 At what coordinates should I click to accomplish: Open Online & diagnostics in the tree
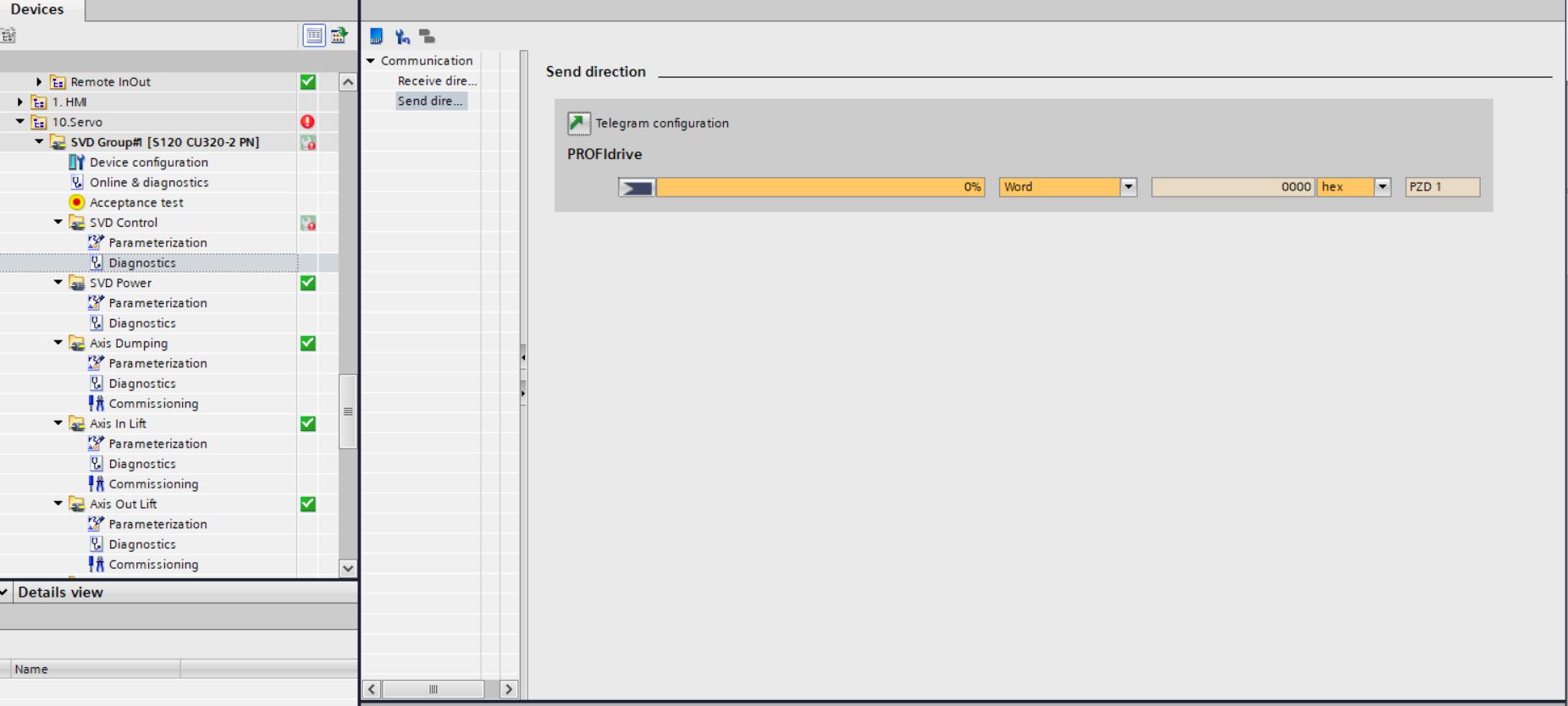(x=148, y=182)
